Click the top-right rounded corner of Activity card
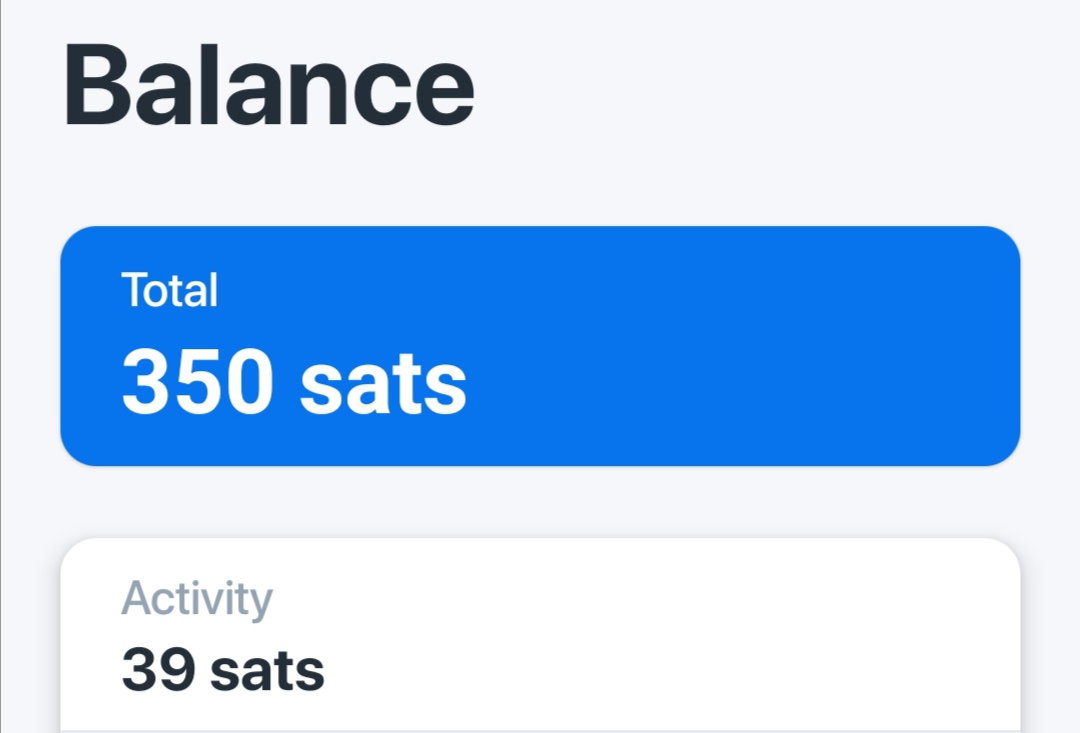 click(x=1009, y=549)
